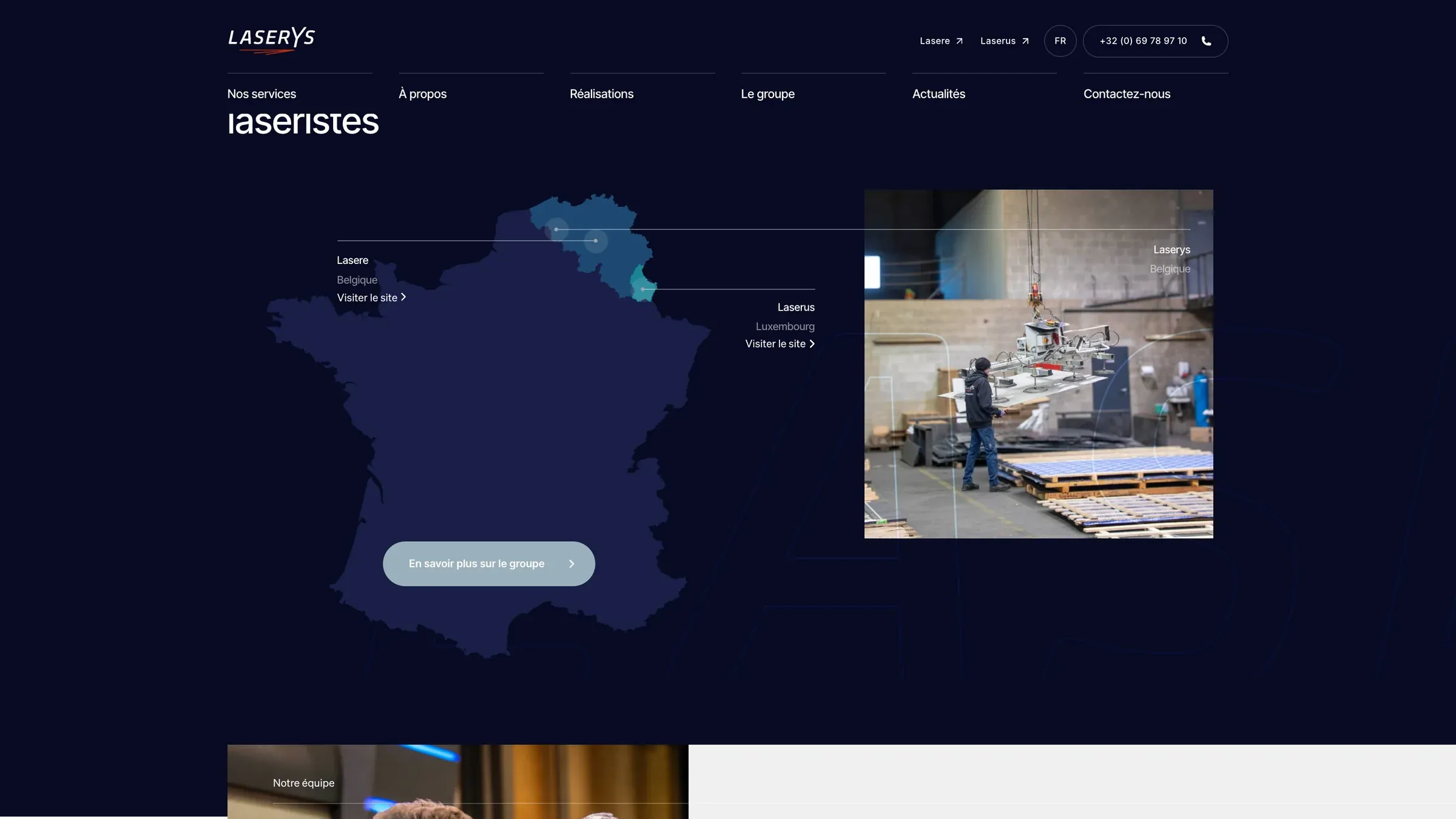Visit the Lasere Belgique site link
The width and height of the screenshot is (1456, 819).
click(371, 297)
